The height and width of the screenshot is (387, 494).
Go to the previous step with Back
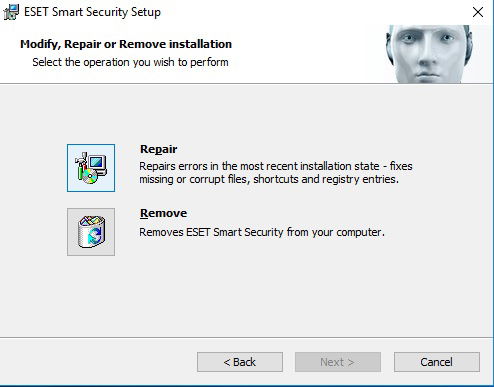coord(240,362)
